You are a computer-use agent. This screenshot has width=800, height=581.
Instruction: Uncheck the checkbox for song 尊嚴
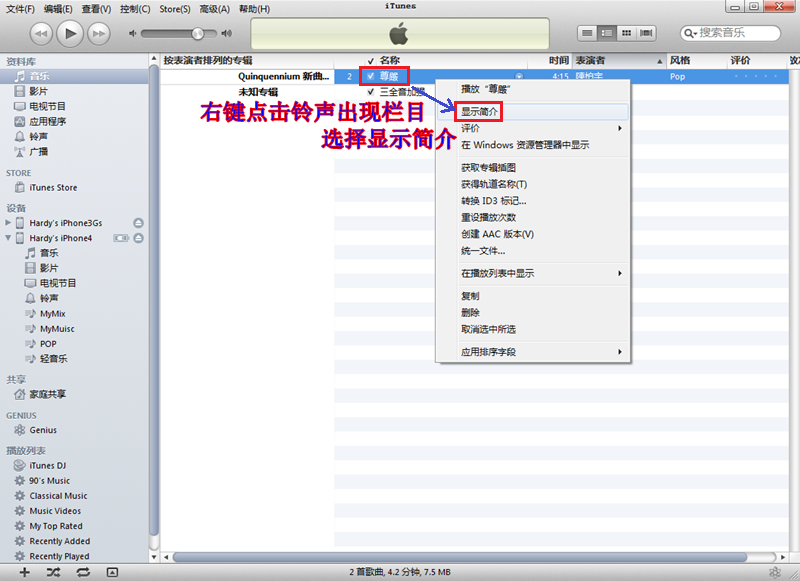coord(371,77)
